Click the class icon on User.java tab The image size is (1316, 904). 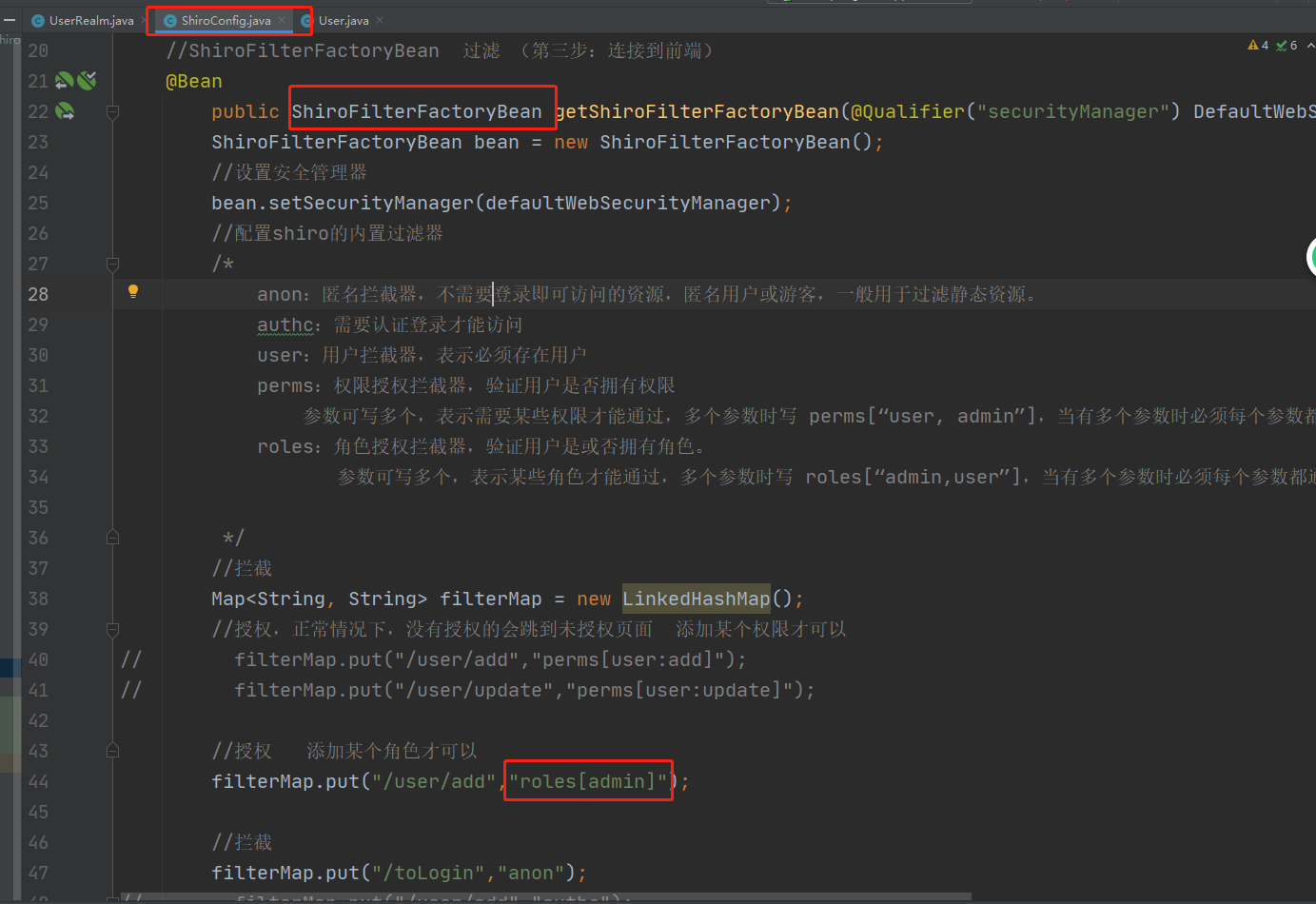(307, 21)
